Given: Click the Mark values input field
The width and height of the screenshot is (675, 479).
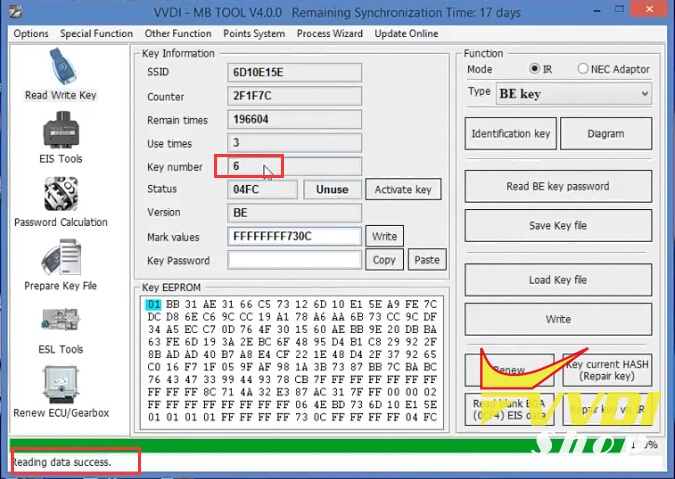Looking at the screenshot, I should [x=294, y=236].
